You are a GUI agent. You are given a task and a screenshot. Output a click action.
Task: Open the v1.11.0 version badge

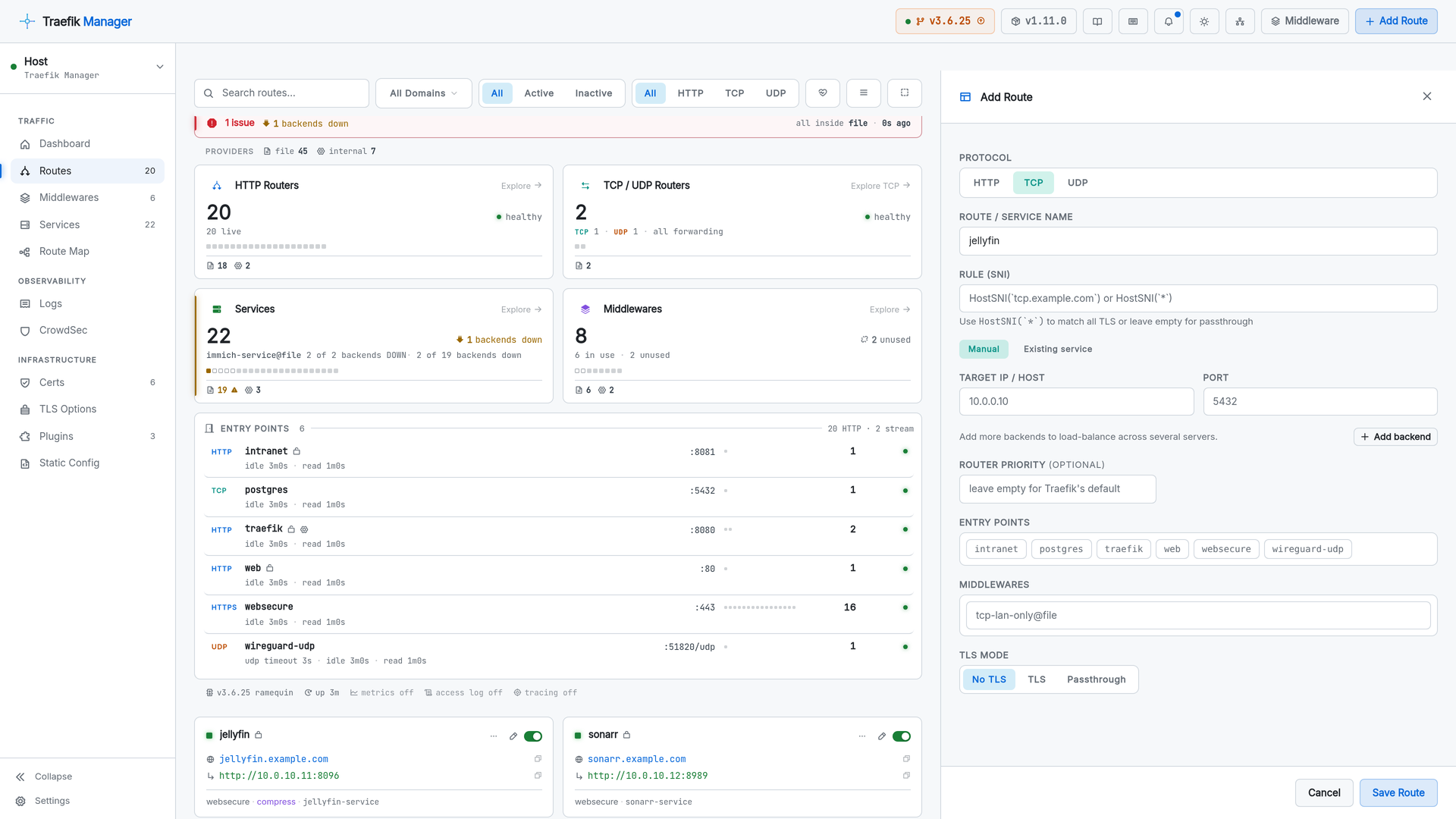(x=1038, y=21)
